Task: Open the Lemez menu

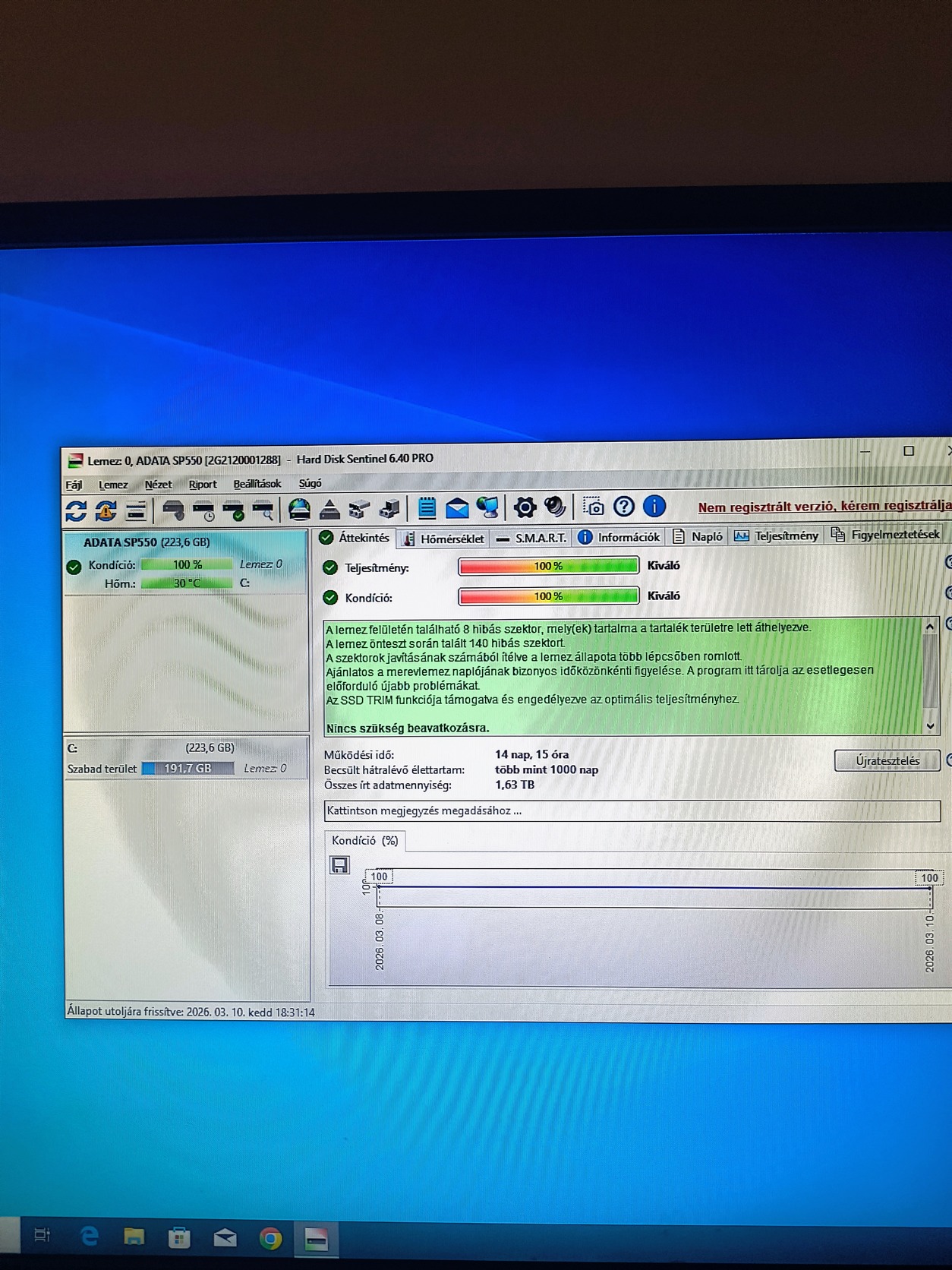Action: [x=113, y=485]
